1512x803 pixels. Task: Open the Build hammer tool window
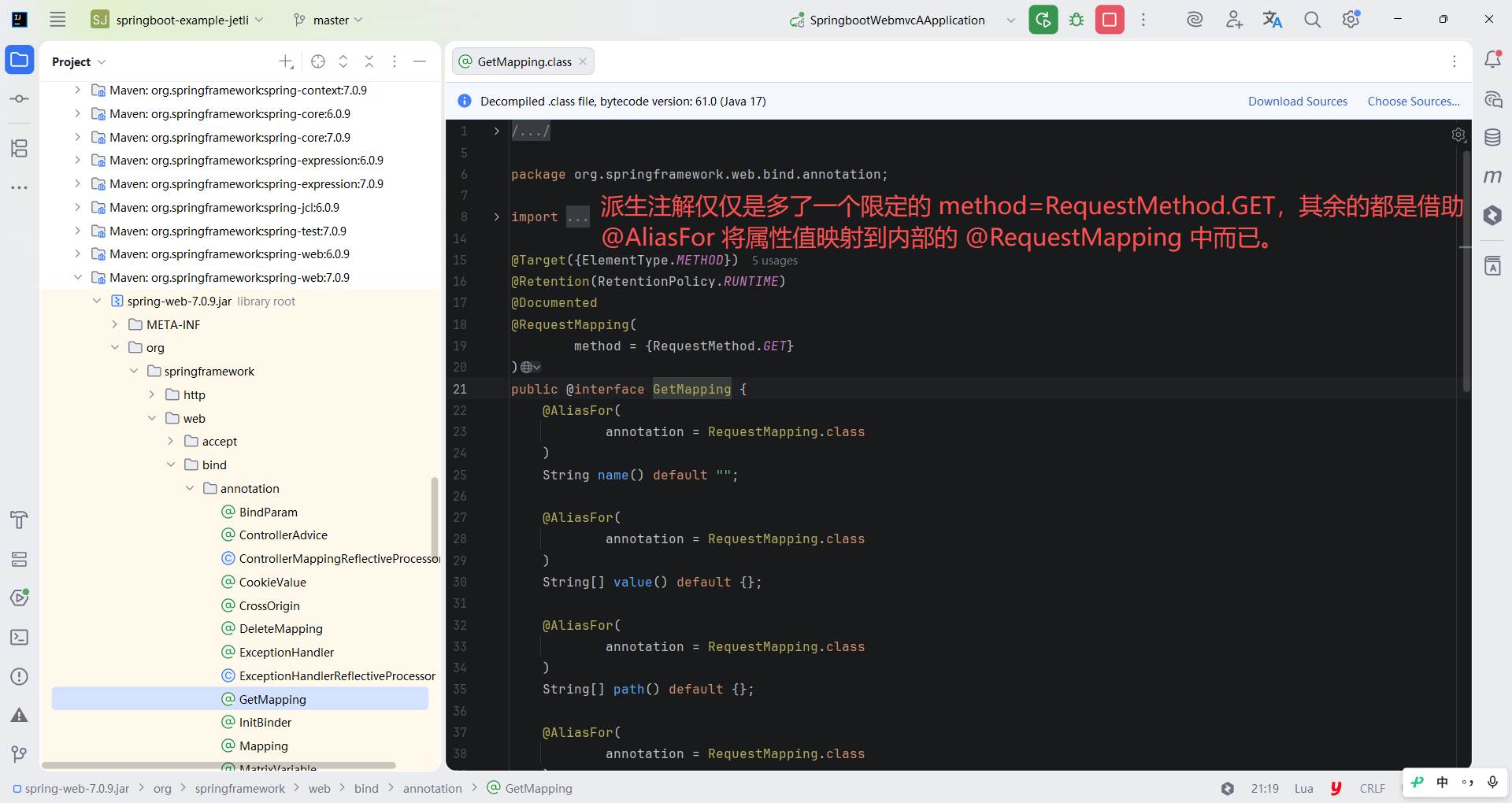click(x=20, y=520)
